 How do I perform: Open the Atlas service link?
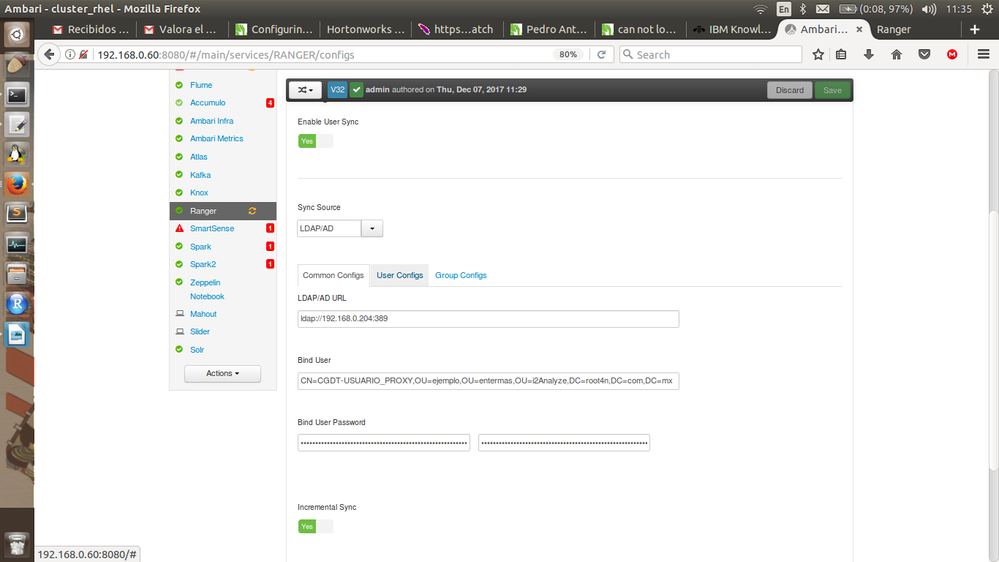click(x=198, y=157)
